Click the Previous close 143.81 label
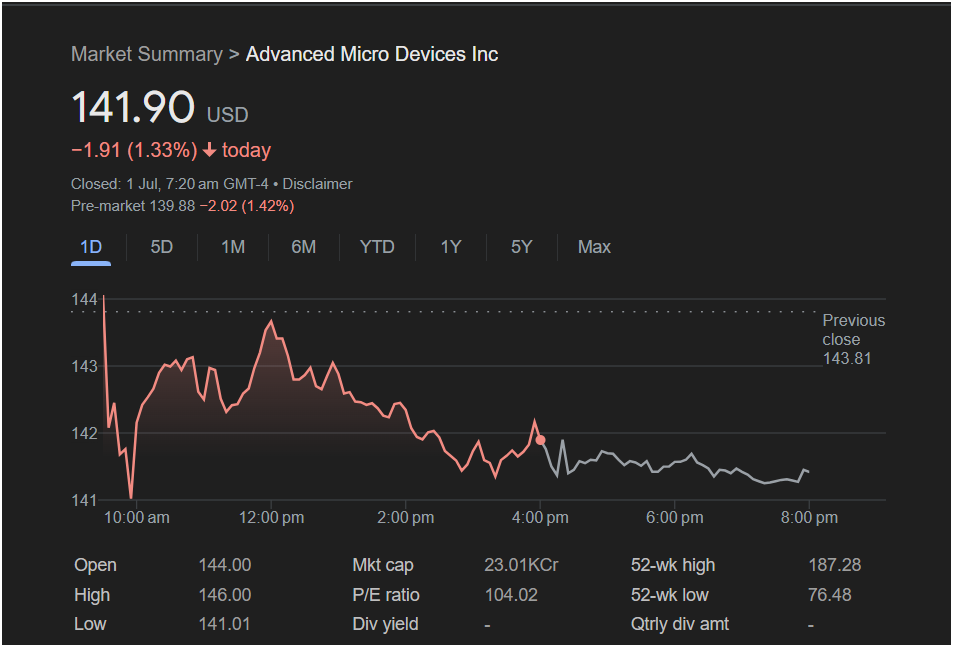This screenshot has width=953, height=647. point(853,339)
